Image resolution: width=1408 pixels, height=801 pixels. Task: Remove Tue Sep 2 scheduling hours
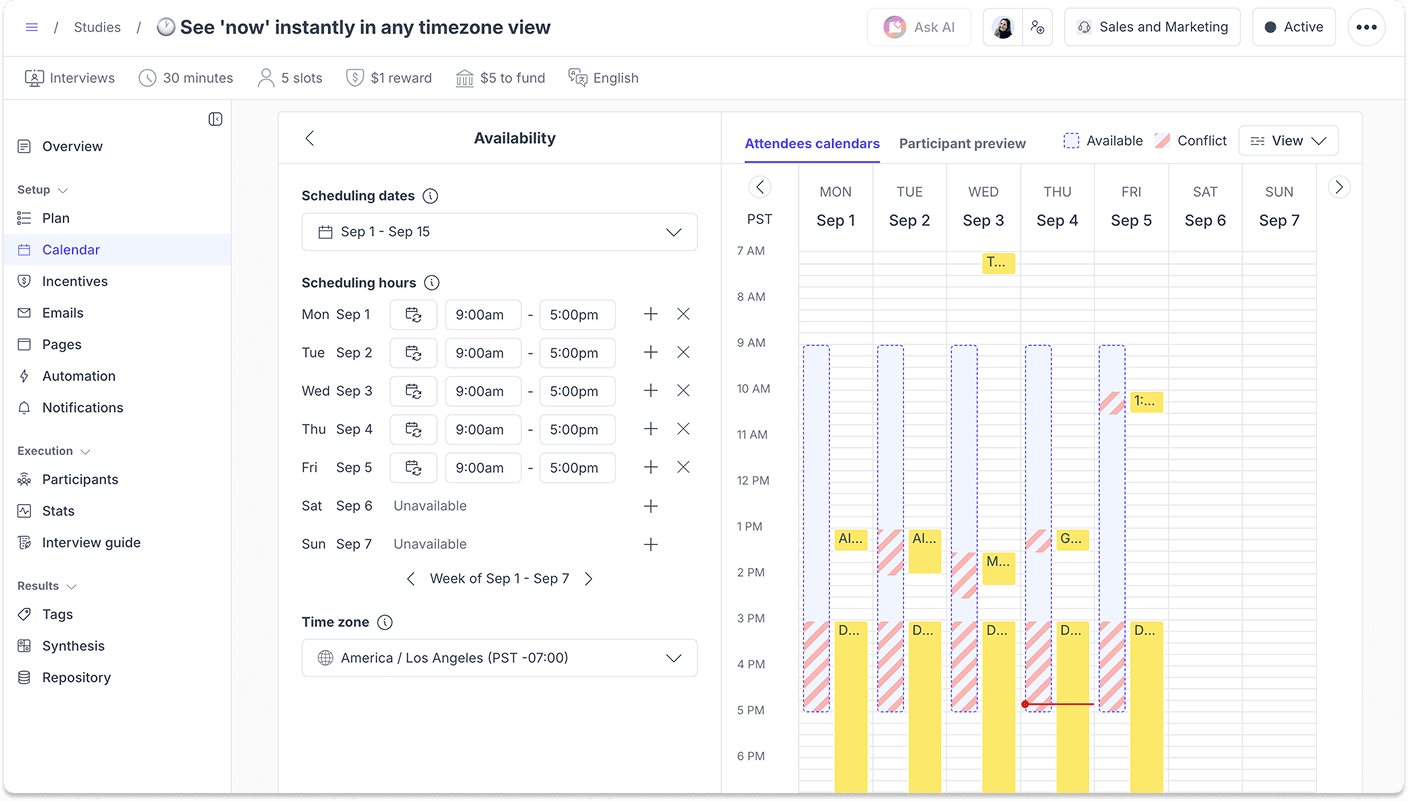tap(683, 352)
